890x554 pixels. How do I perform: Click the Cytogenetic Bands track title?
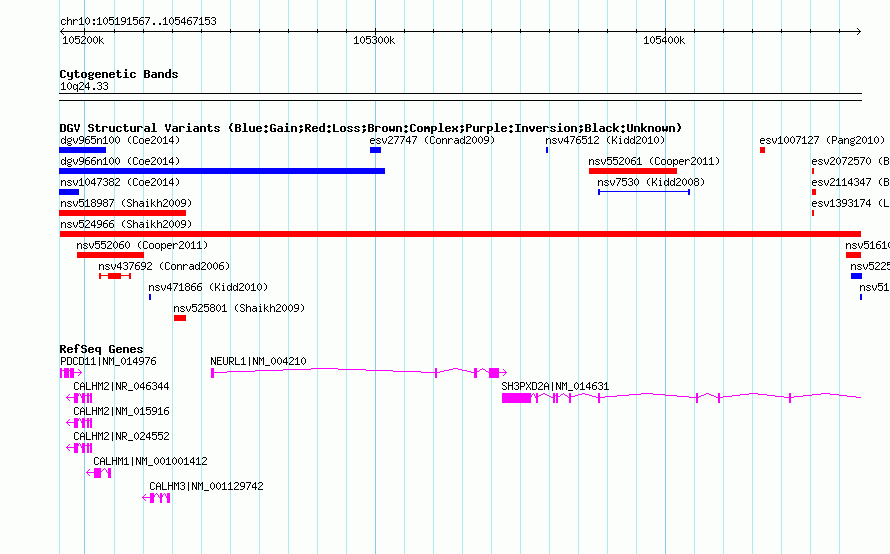pyautogui.click(x=119, y=74)
